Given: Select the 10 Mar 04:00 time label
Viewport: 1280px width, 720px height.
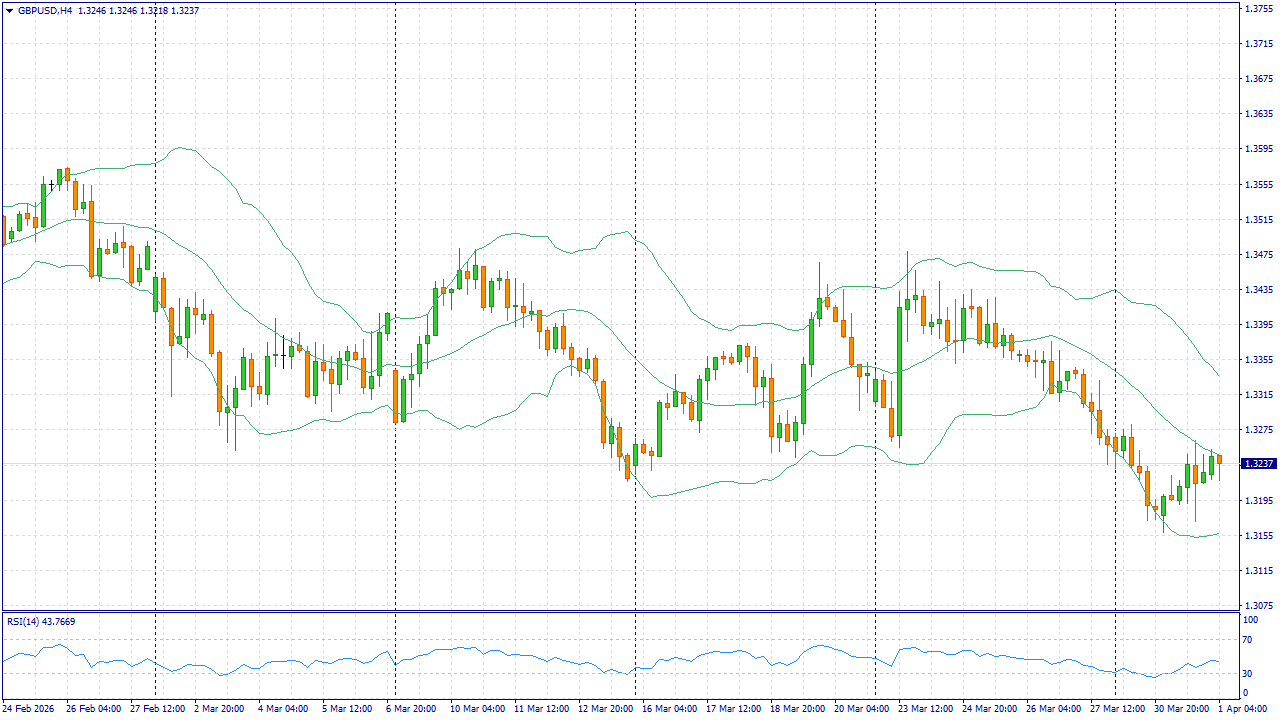Looking at the screenshot, I should [x=477, y=708].
